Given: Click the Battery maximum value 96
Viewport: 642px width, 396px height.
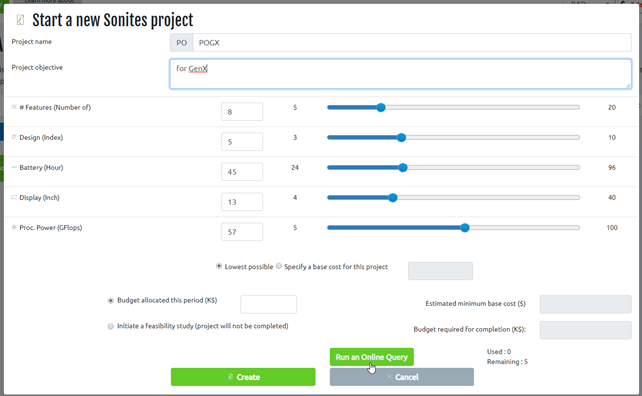Looking at the screenshot, I should pos(612,167).
